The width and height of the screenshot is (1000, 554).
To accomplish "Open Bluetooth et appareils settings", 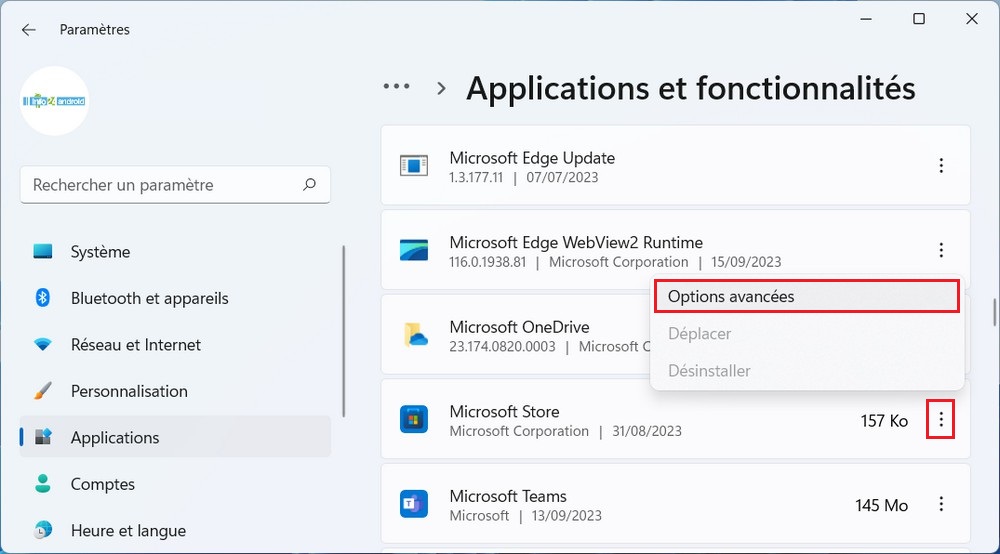I will [x=175, y=298].
